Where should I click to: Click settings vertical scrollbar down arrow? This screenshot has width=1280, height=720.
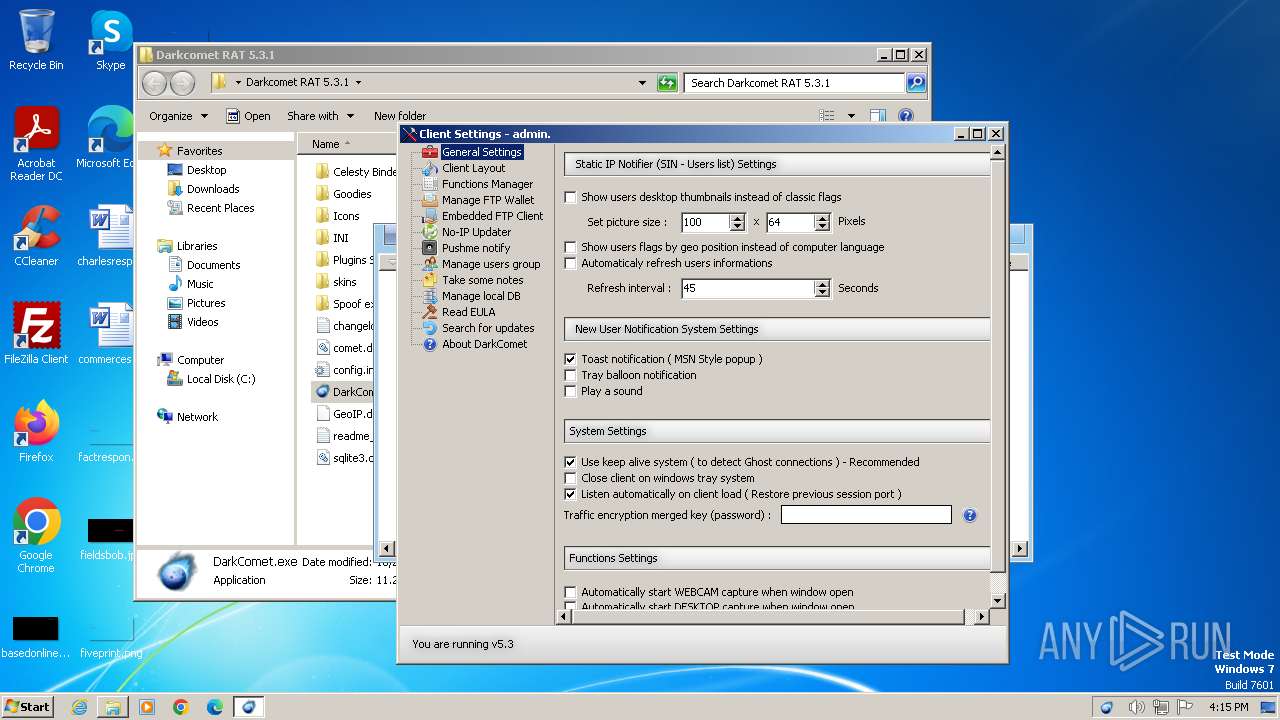pos(997,600)
